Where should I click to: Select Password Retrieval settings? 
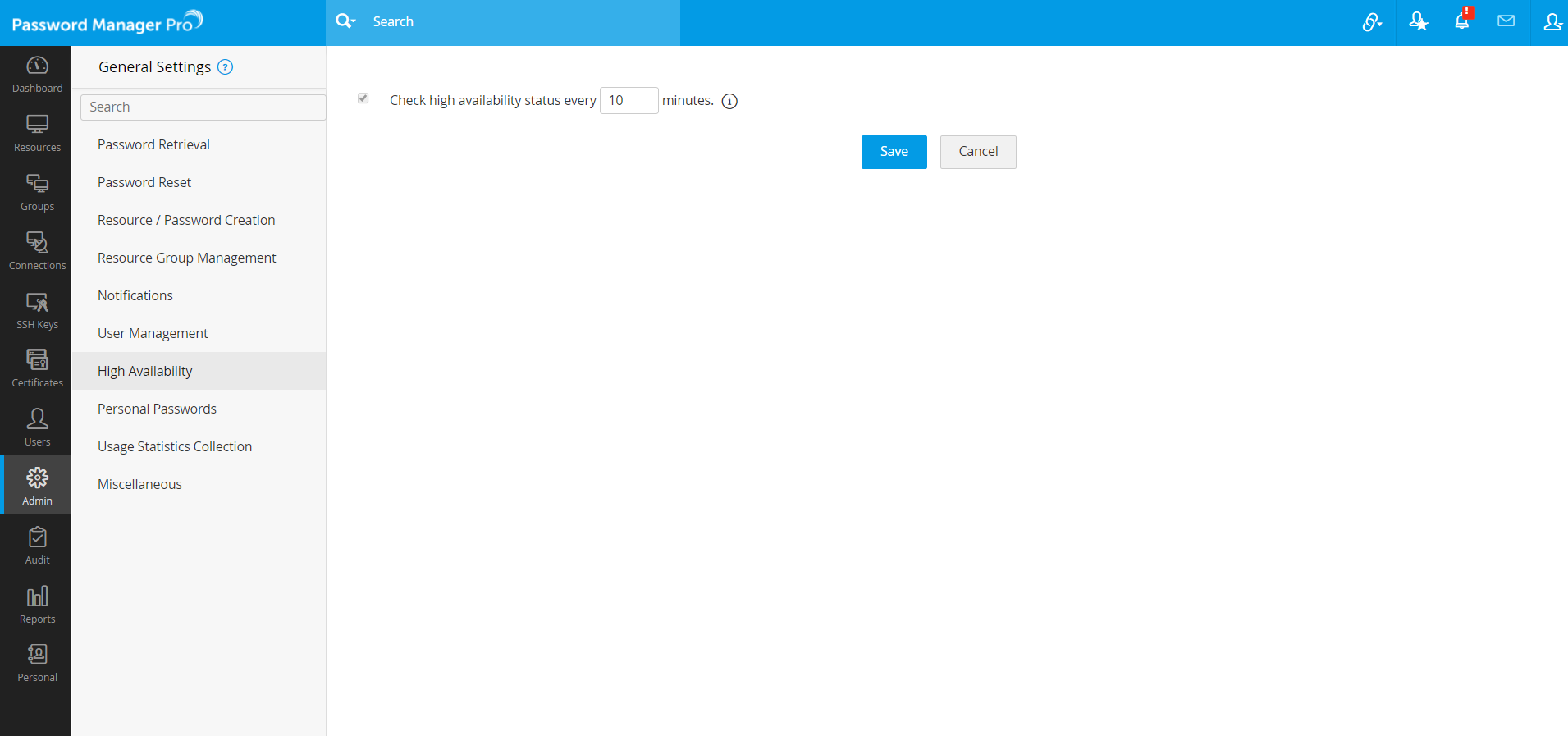point(199,144)
